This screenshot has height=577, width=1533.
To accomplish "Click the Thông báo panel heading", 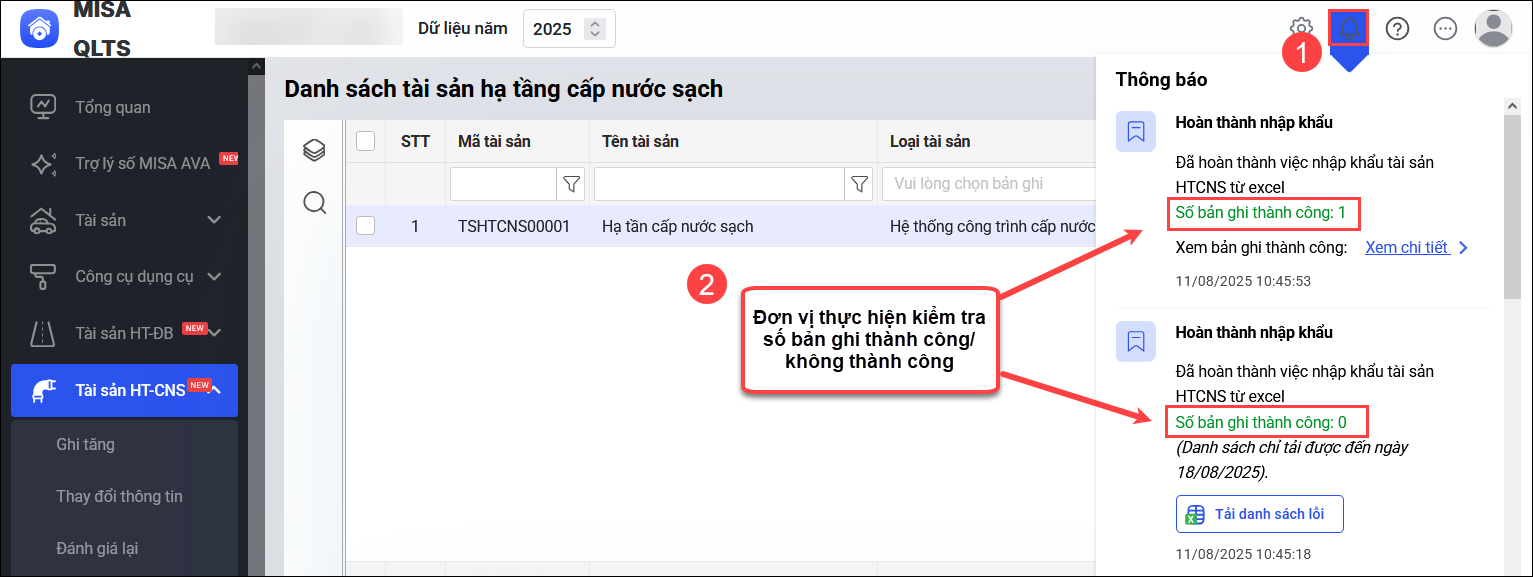I will pyautogui.click(x=1161, y=79).
